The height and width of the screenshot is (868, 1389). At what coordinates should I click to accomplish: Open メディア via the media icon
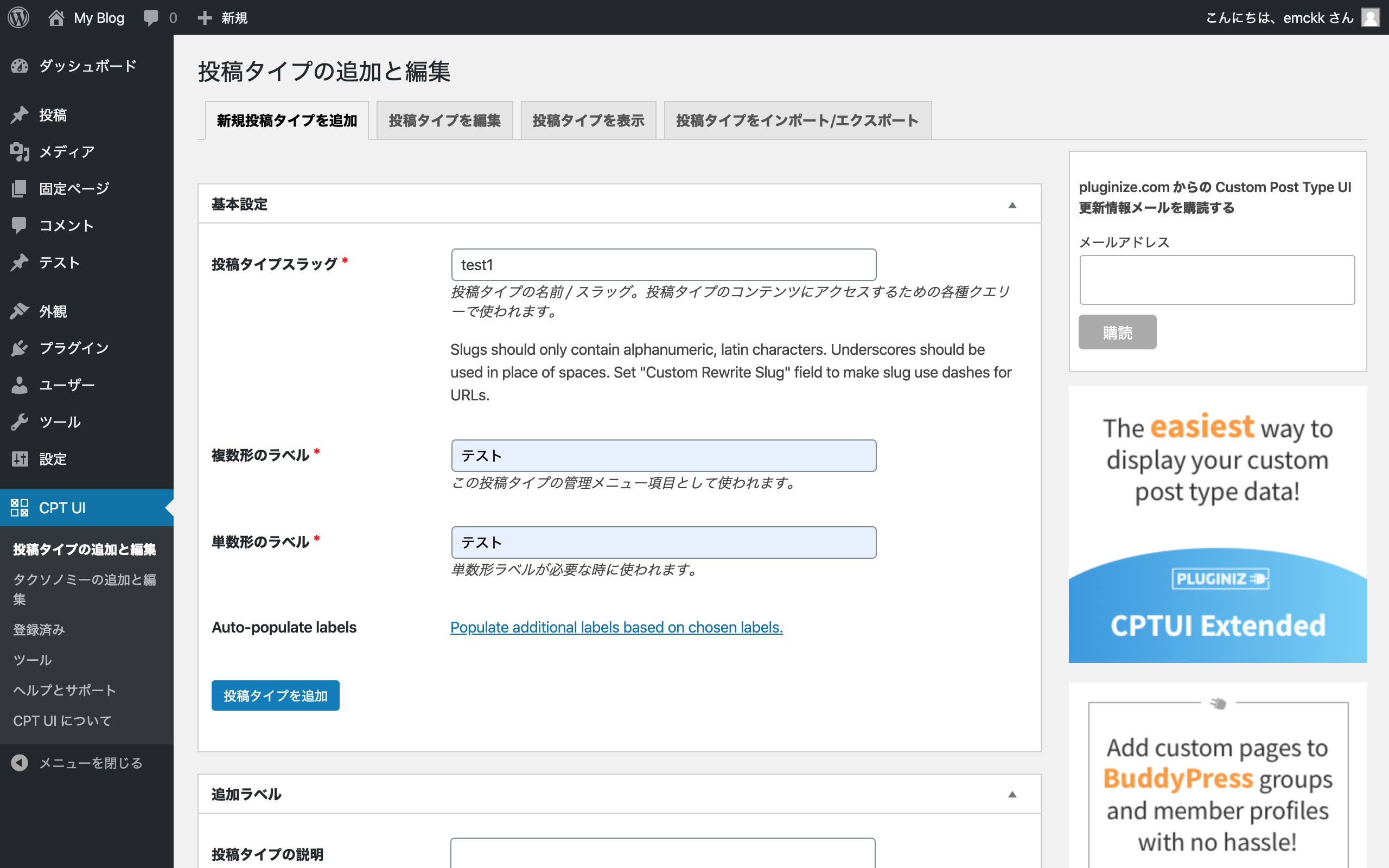[x=20, y=151]
